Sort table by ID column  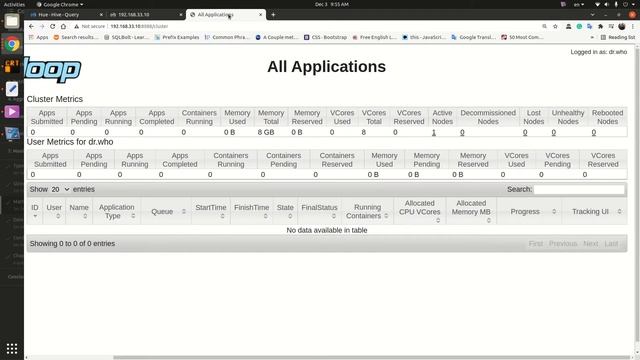35,211
